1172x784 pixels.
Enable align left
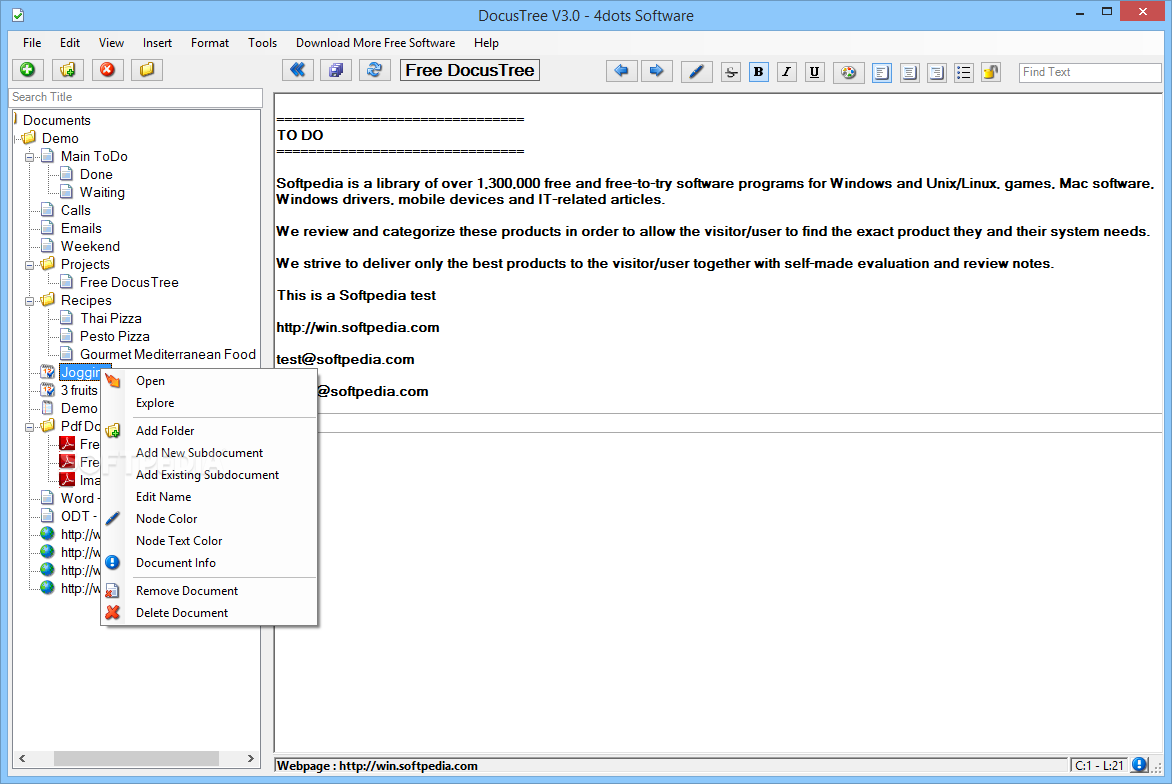(x=882, y=72)
